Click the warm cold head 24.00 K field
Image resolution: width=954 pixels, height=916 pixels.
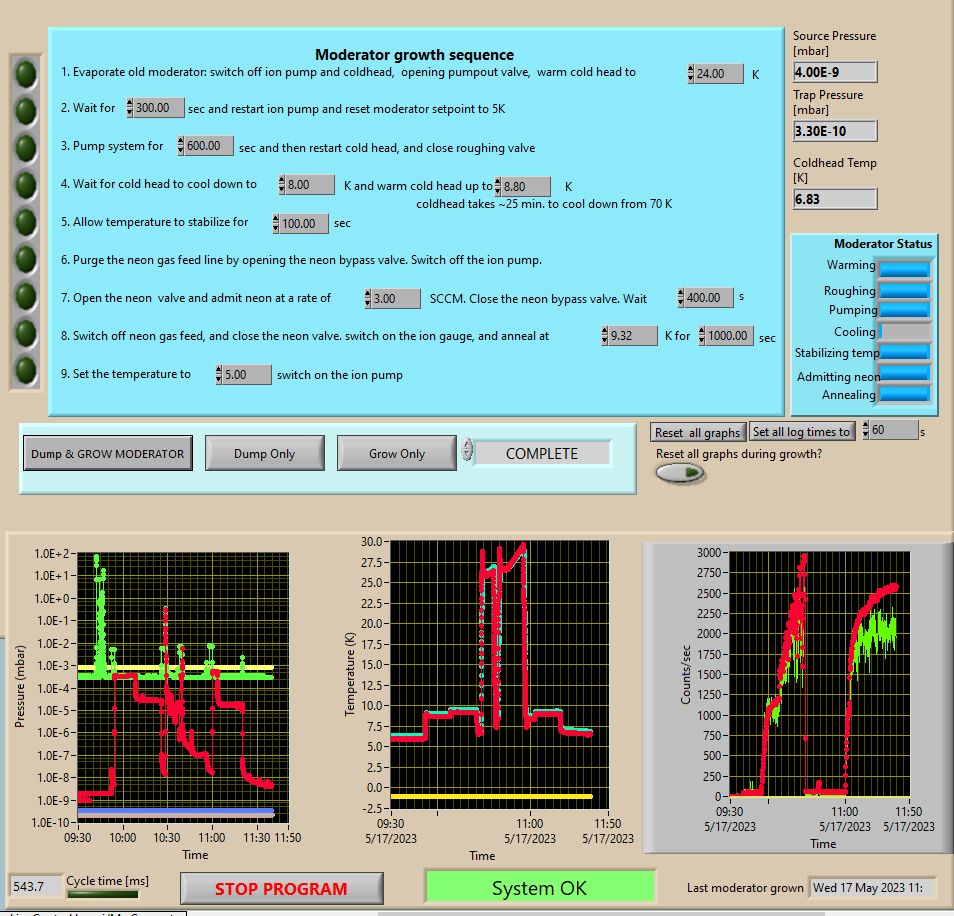pyautogui.click(x=719, y=74)
